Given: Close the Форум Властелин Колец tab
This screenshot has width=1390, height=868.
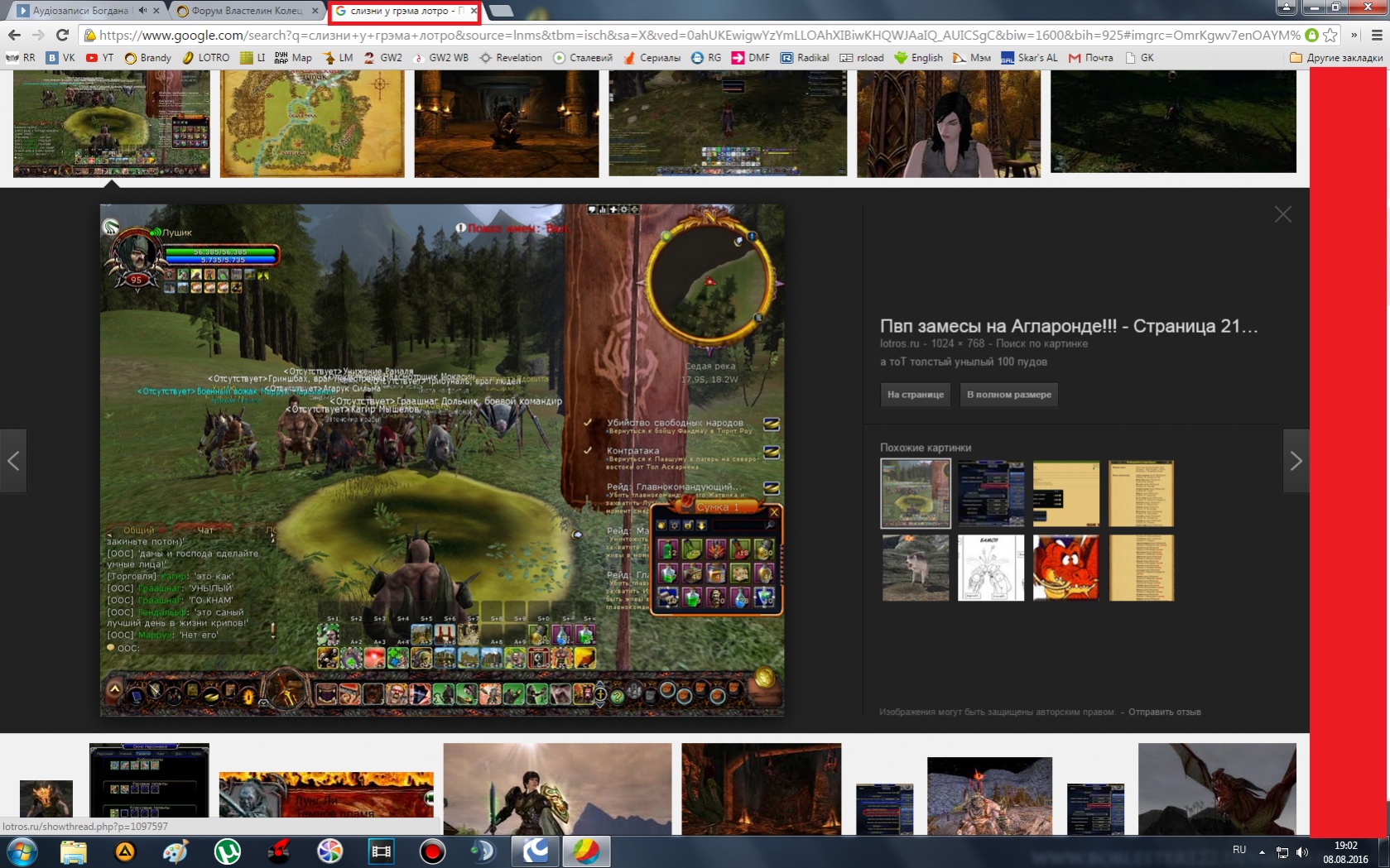Looking at the screenshot, I should tap(315, 11).
